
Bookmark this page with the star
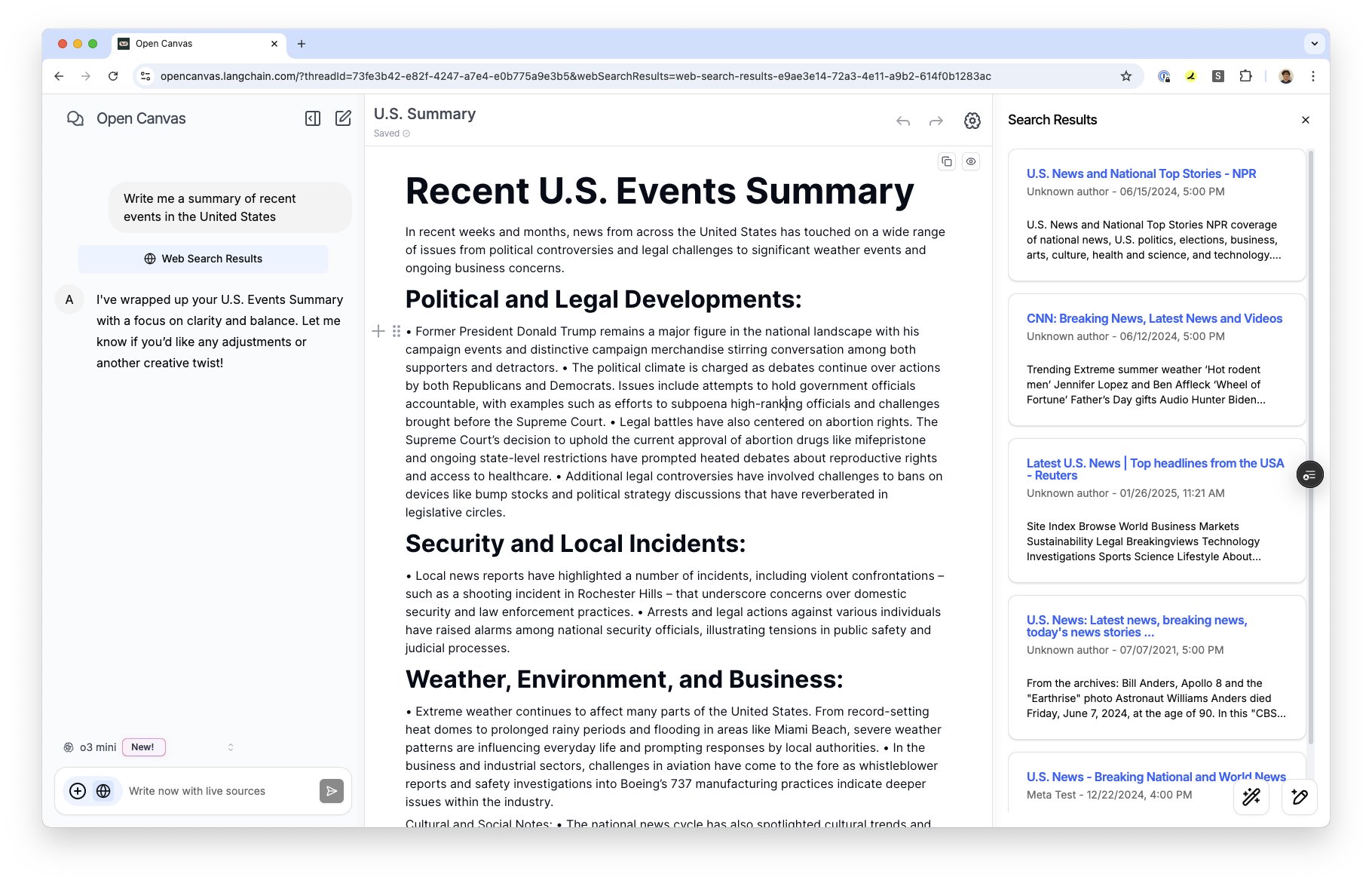pos(1126,76)
